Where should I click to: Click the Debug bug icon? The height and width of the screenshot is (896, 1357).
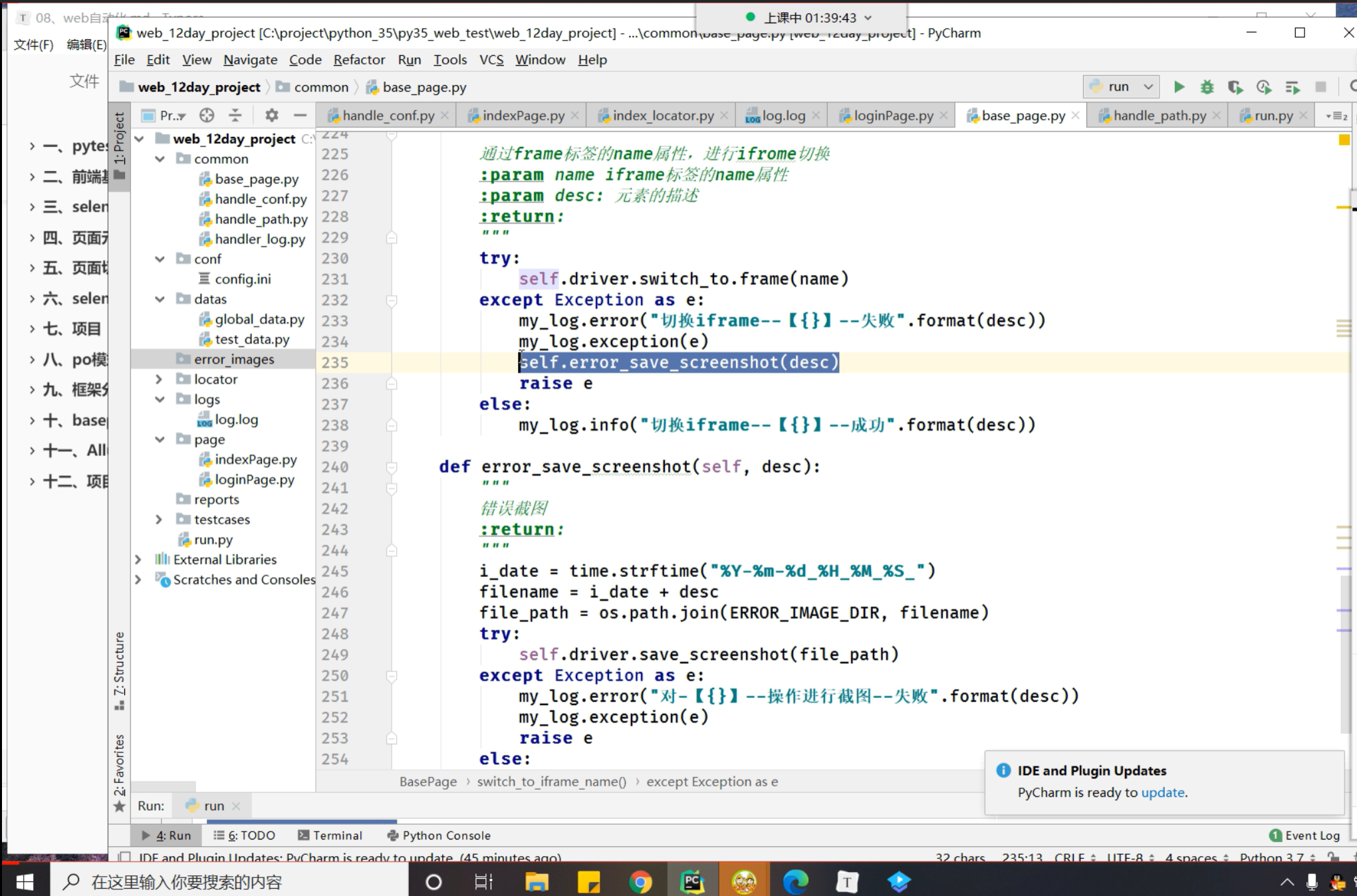point(1207,86)
